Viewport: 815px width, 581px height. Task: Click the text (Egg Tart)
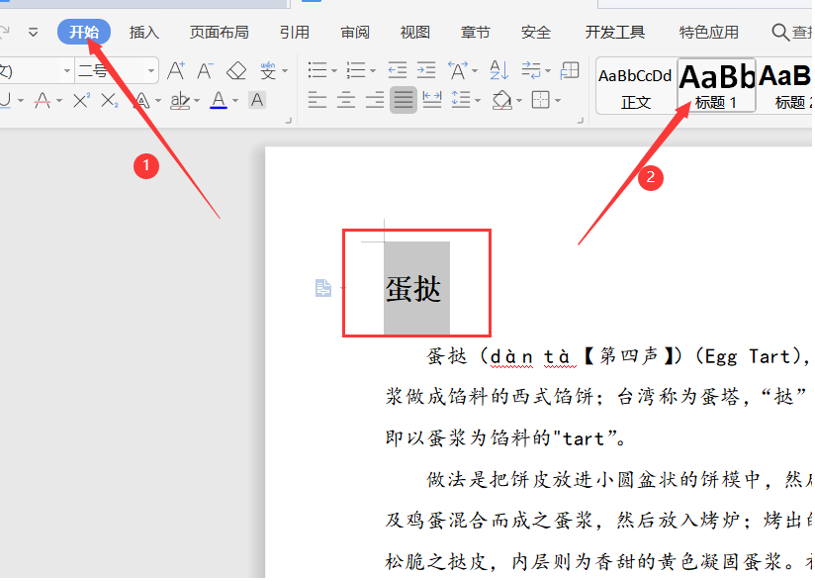point(751,357)
